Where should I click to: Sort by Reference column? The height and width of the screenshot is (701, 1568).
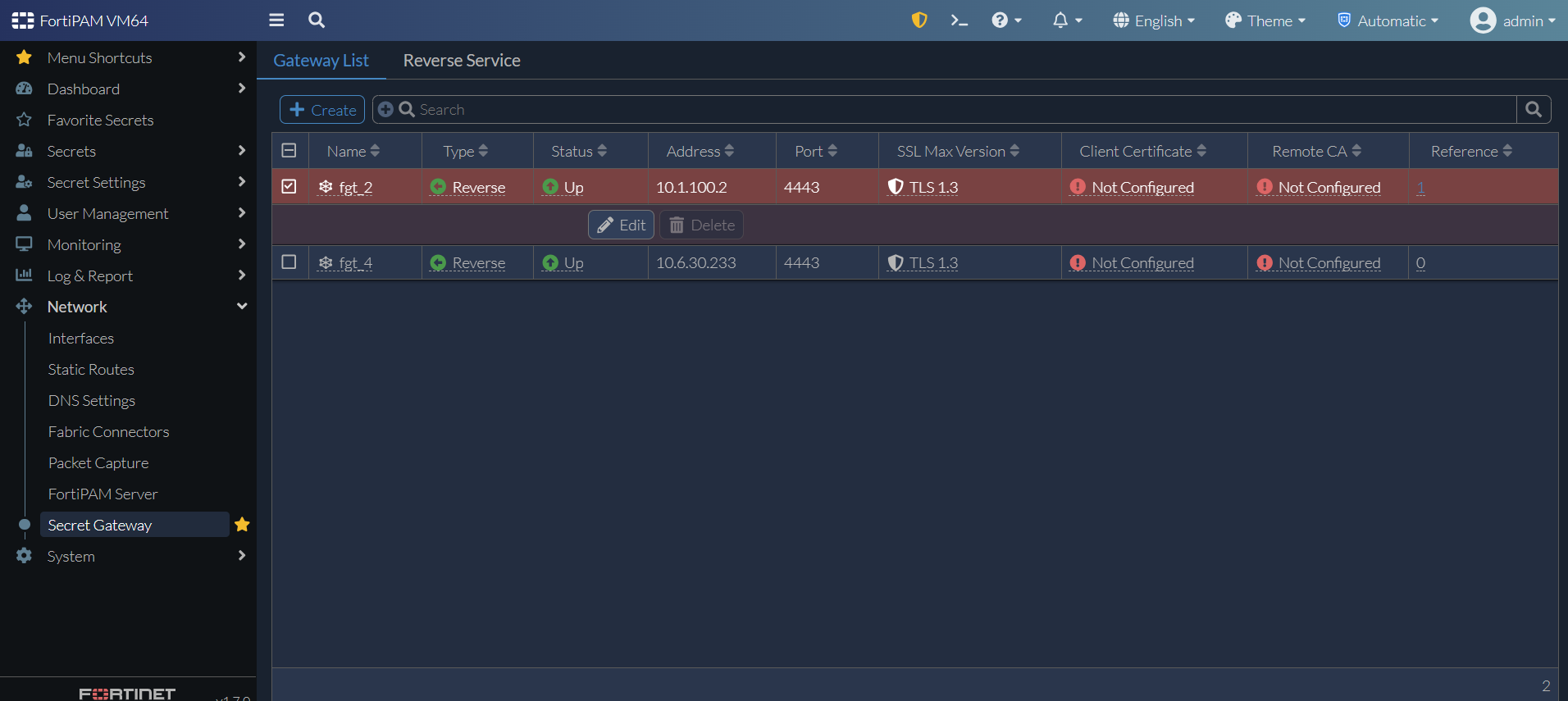point(1472,151)
